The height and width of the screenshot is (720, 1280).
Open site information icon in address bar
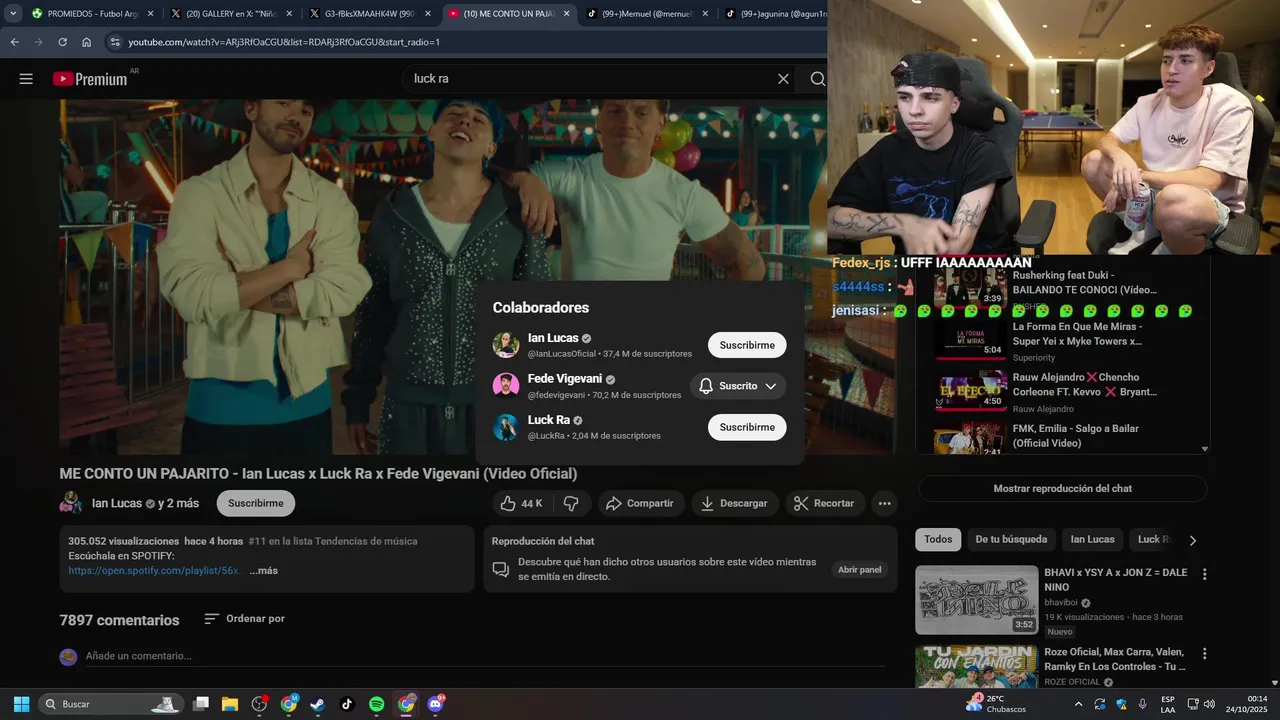coord(115,42)
